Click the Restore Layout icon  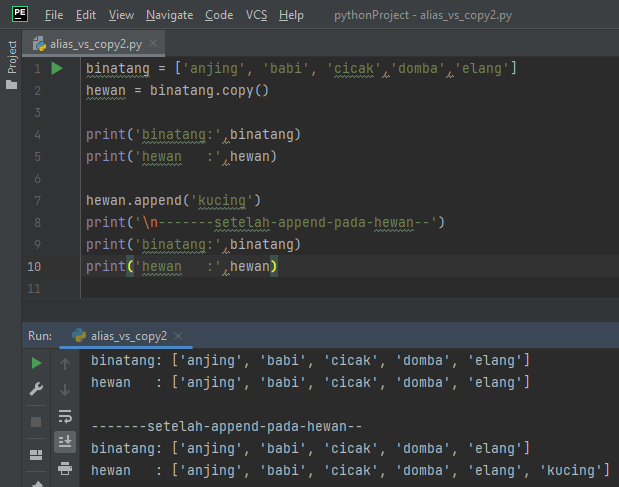pos(36,455)
